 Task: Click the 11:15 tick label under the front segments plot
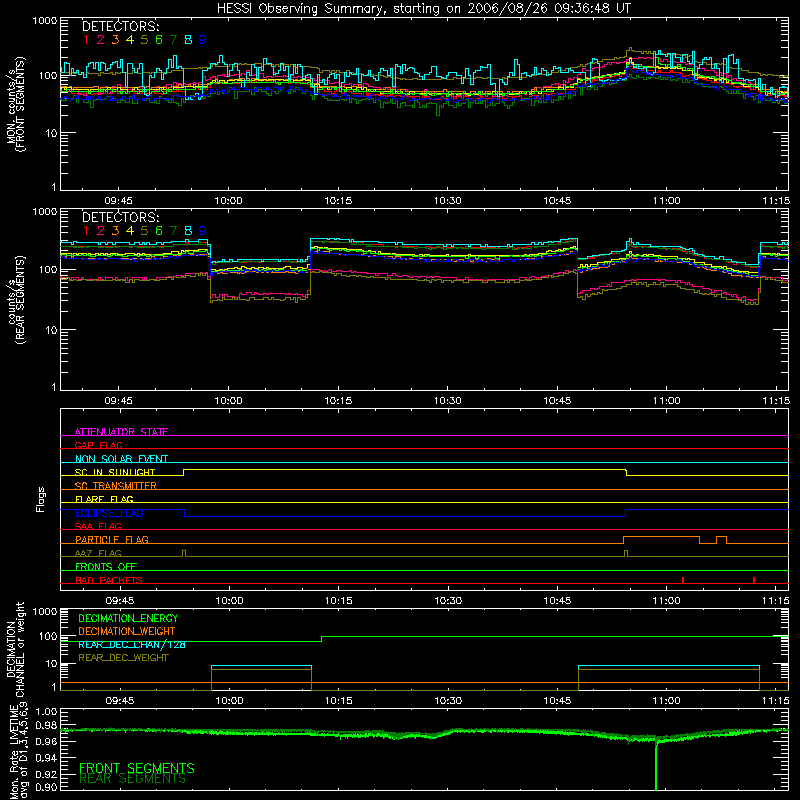coord(776,201)
